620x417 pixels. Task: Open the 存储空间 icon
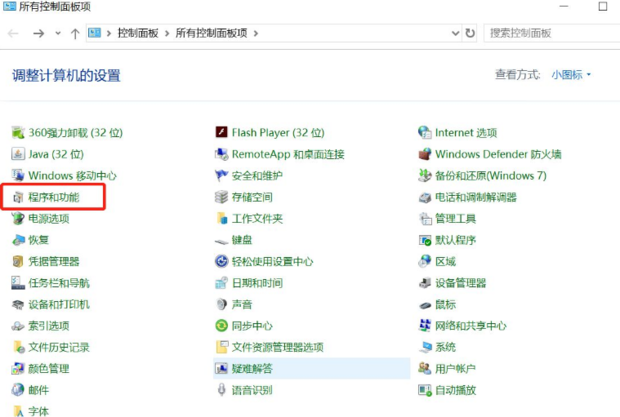221,197
